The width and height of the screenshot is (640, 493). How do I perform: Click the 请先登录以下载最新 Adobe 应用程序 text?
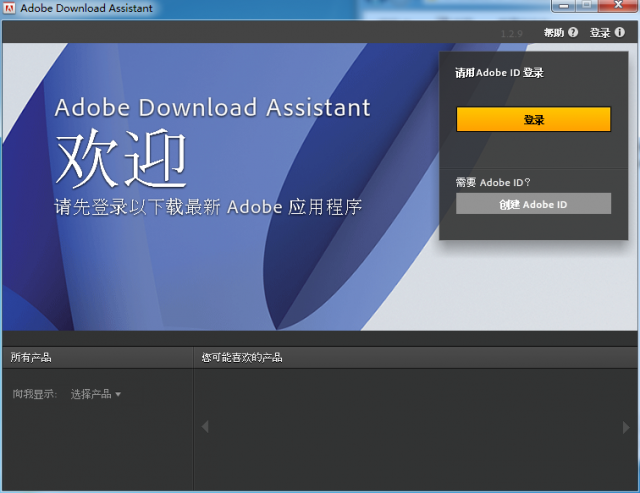tap(208, 207)
